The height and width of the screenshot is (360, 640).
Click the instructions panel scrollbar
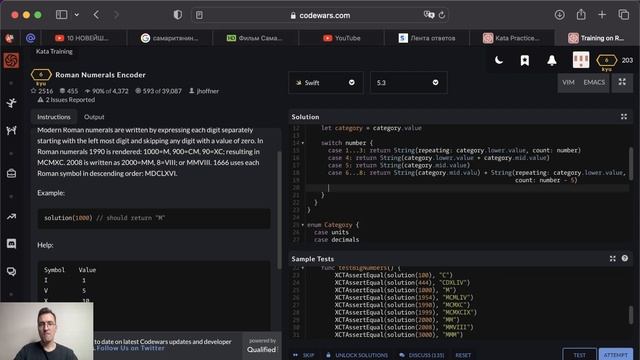[x=280, y=210]
